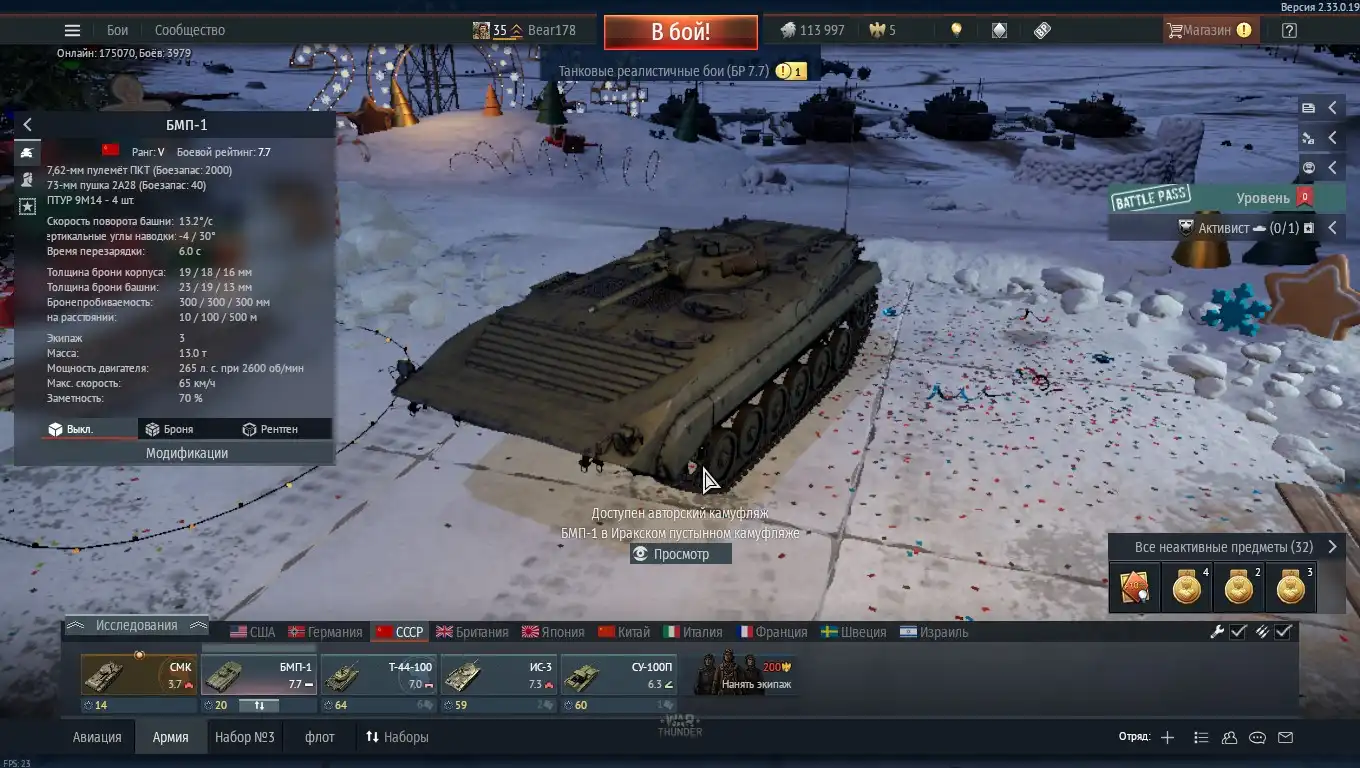Viewport: 1360px width, 768px height.
Task: Click the notebook inactive item icon
Action: (1134, 588)
